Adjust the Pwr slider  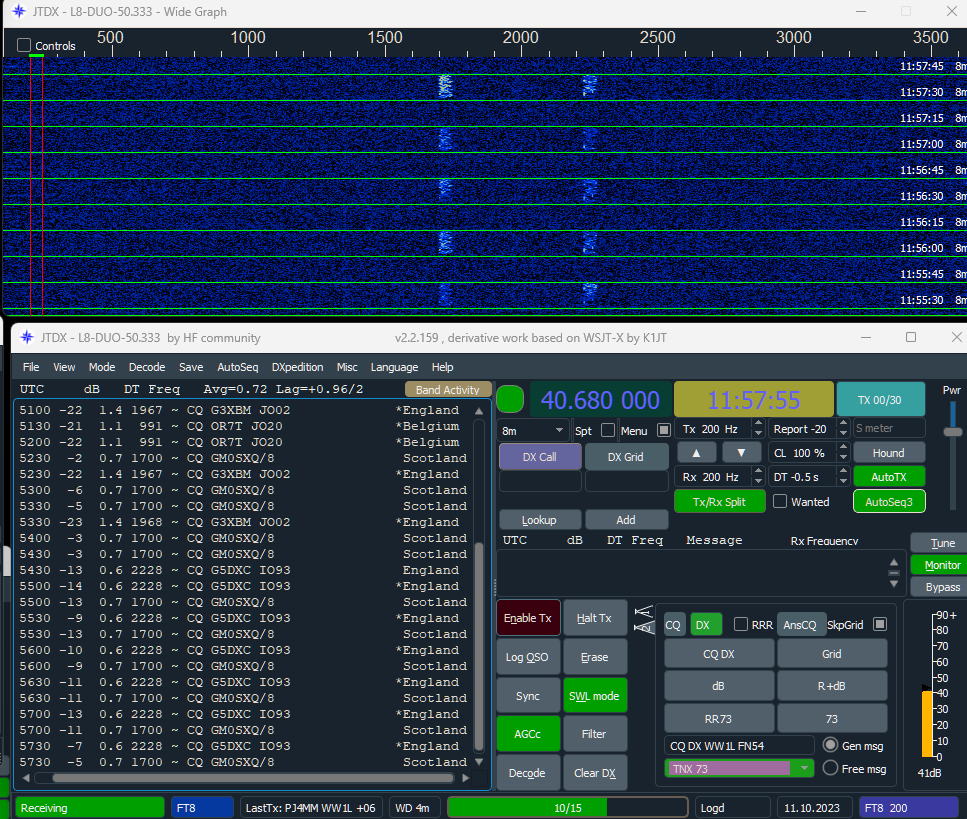click(953, 432)
